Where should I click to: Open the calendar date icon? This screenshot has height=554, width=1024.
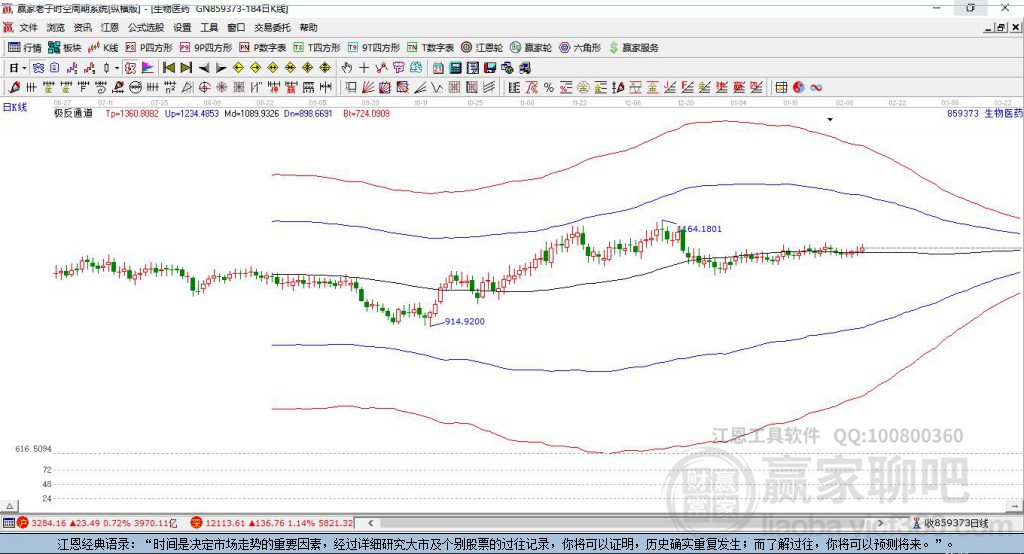coord(438,68)
